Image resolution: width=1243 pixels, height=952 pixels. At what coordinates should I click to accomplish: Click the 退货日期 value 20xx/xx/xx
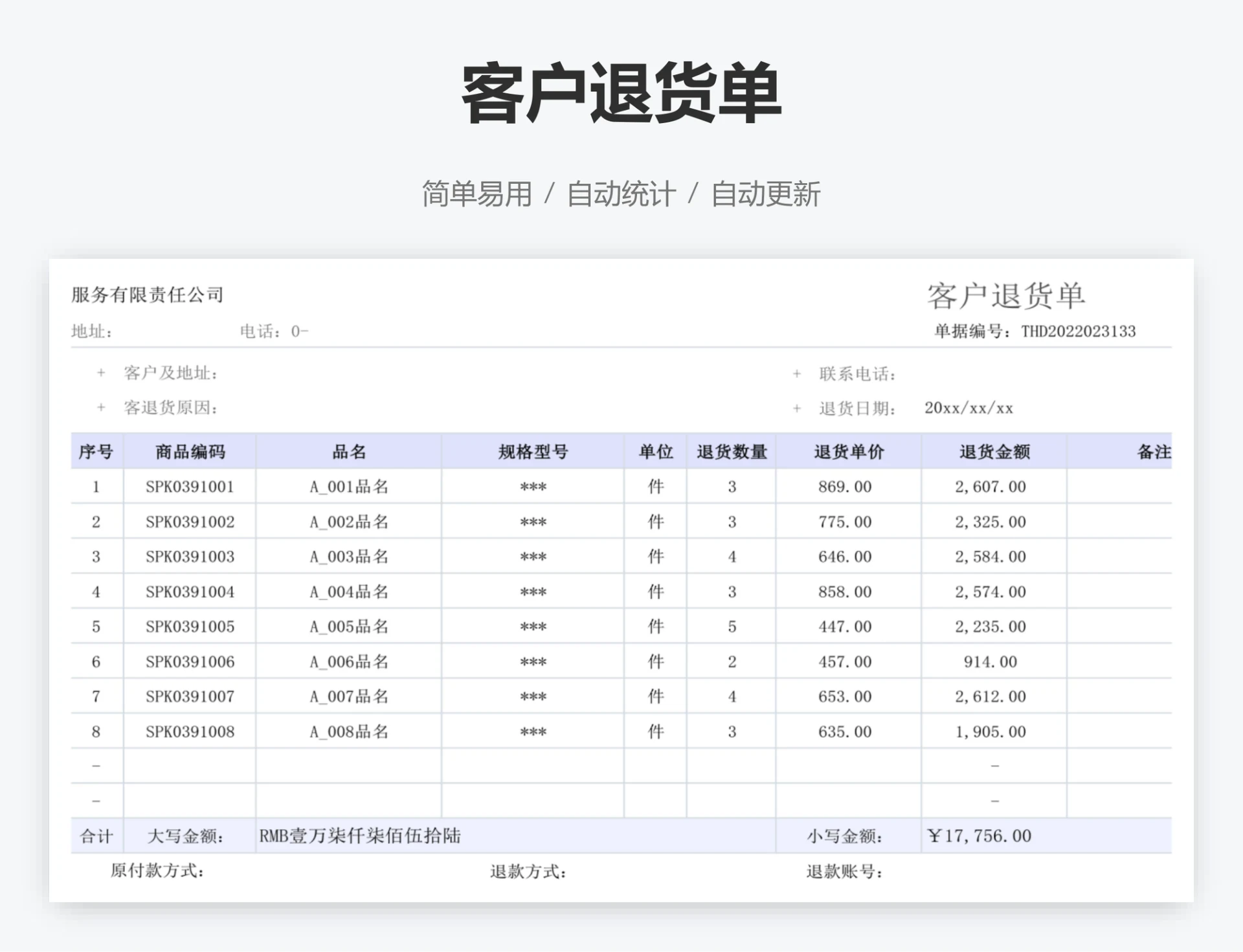pyautogui.click(x=968, y=408)
